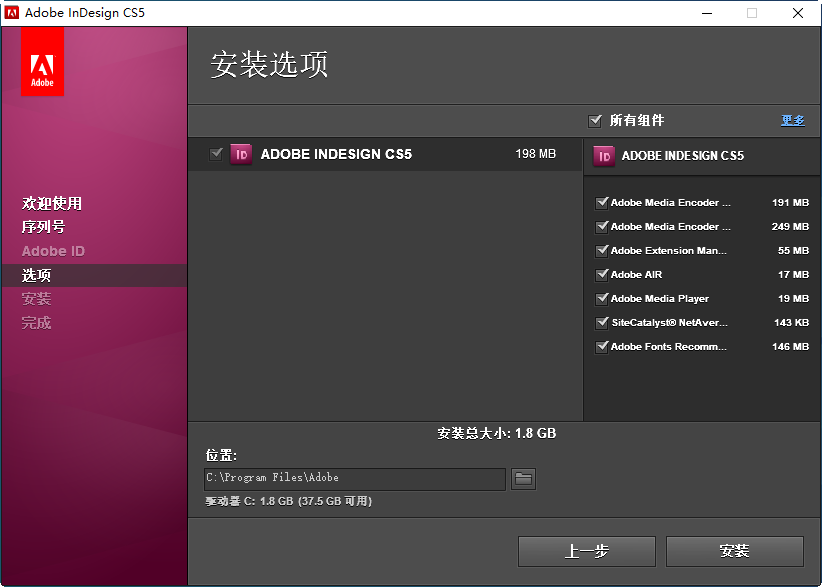Disable the Adobe Extension Manager component
Viewport: 822px width, 587px height.
coord(602,251)
